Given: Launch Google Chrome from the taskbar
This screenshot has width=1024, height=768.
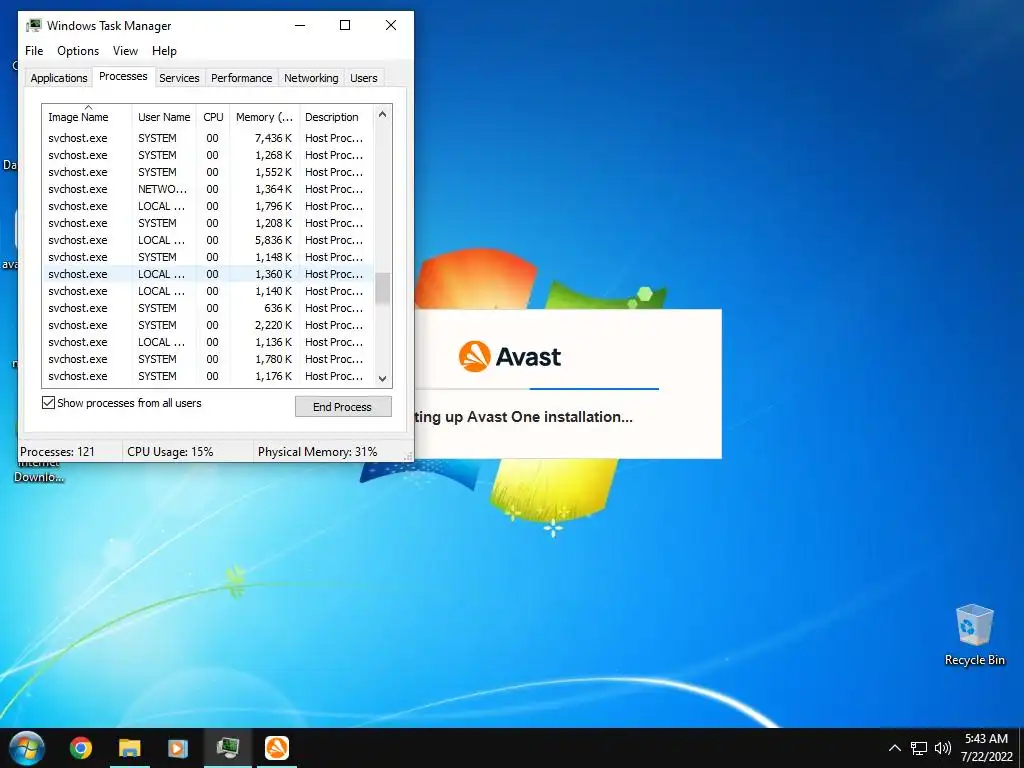Looking at the screenshot, I should coord(81,748).
